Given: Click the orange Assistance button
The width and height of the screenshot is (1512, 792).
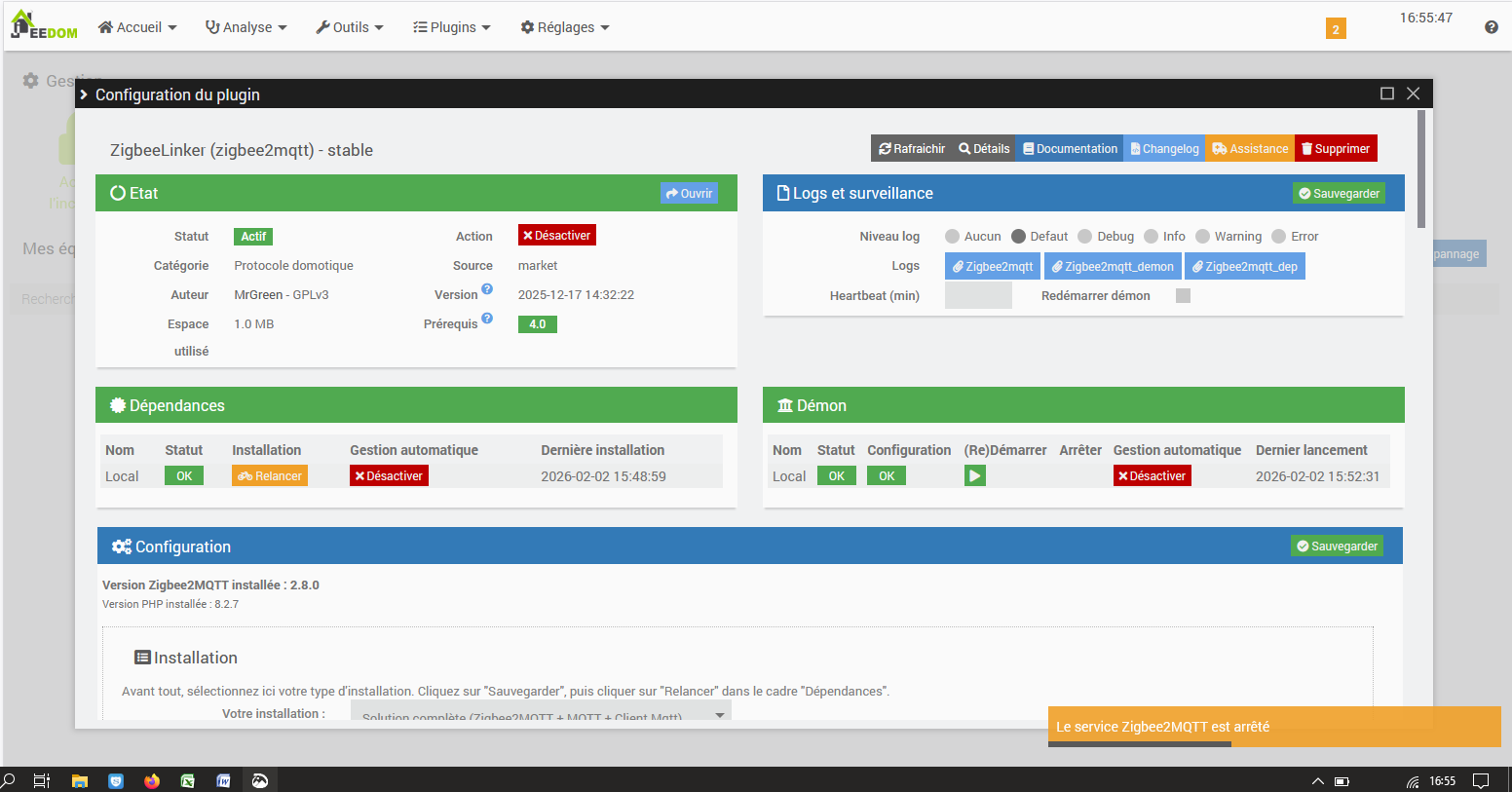Looking at the screenshot, I should click(1250, 149).
